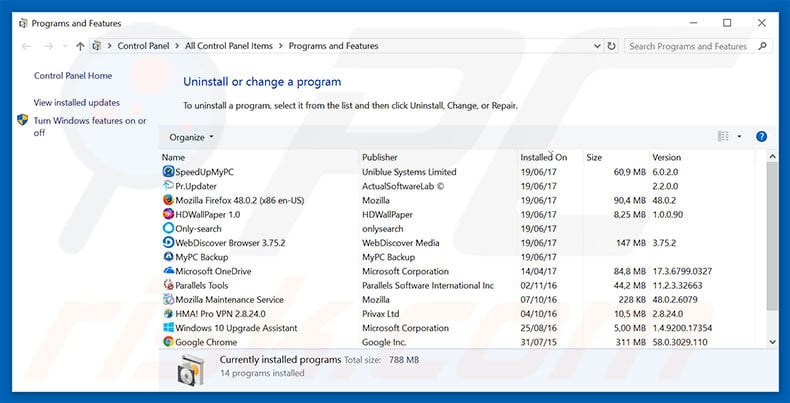This screenshot has width=790, height=403.
Task: Click Control Panel breadcrumb
Action: 143,46
